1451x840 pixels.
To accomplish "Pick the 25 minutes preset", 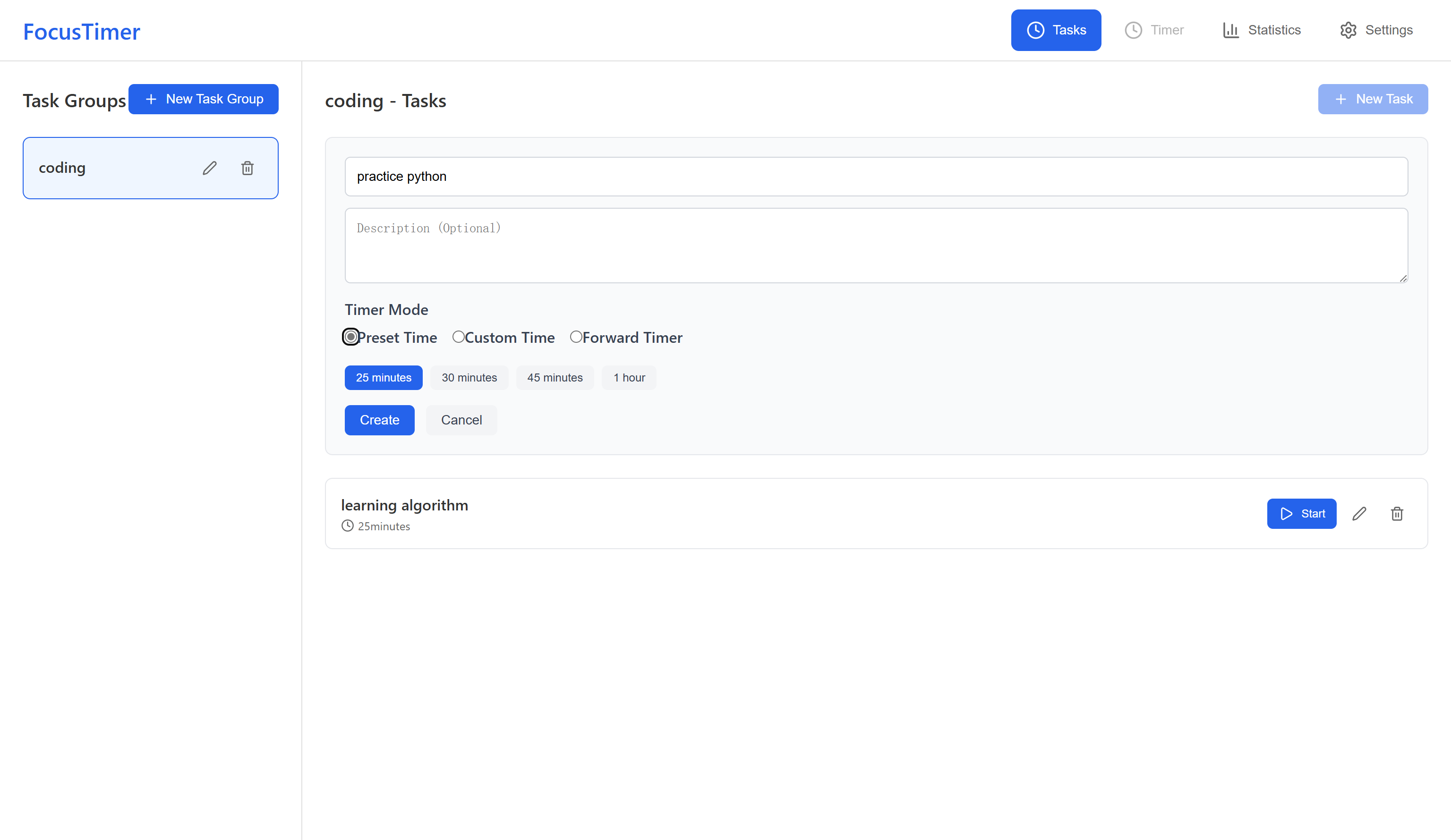I will [384, 378].
